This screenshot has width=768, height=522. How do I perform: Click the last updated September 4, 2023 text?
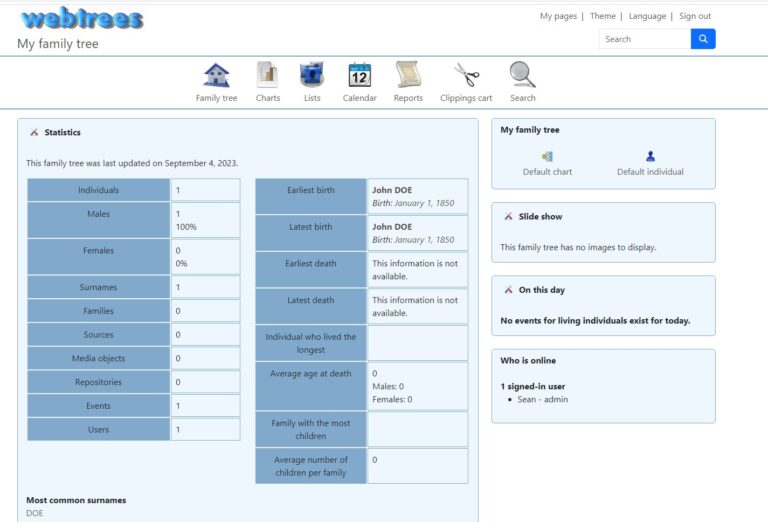132,163
